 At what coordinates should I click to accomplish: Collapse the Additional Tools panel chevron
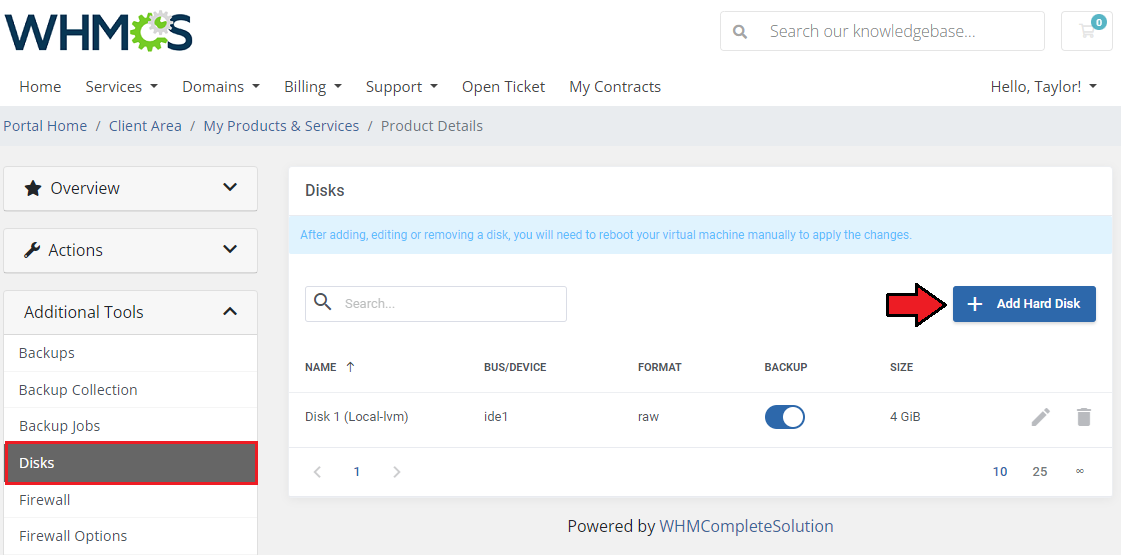click(229, 312)
